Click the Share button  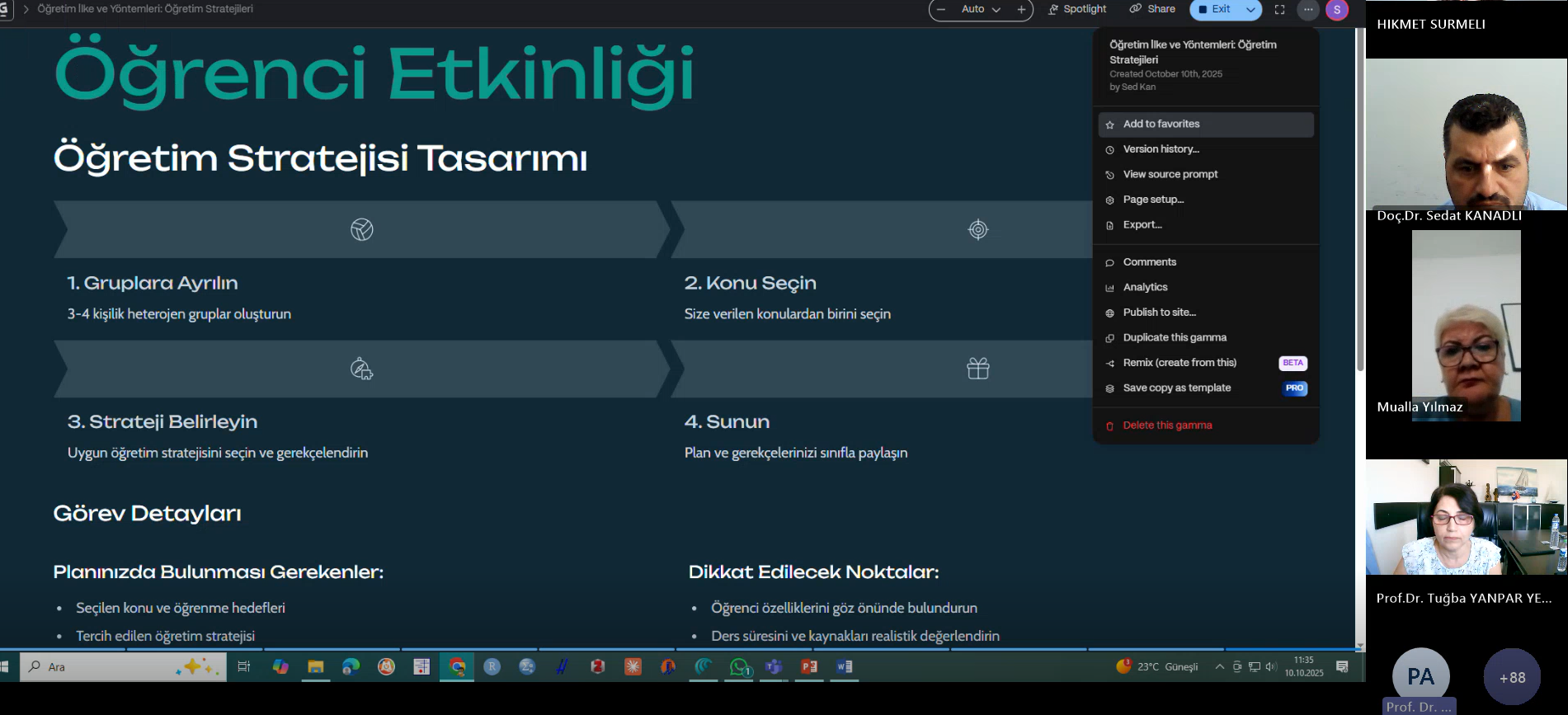(1153, 9)
